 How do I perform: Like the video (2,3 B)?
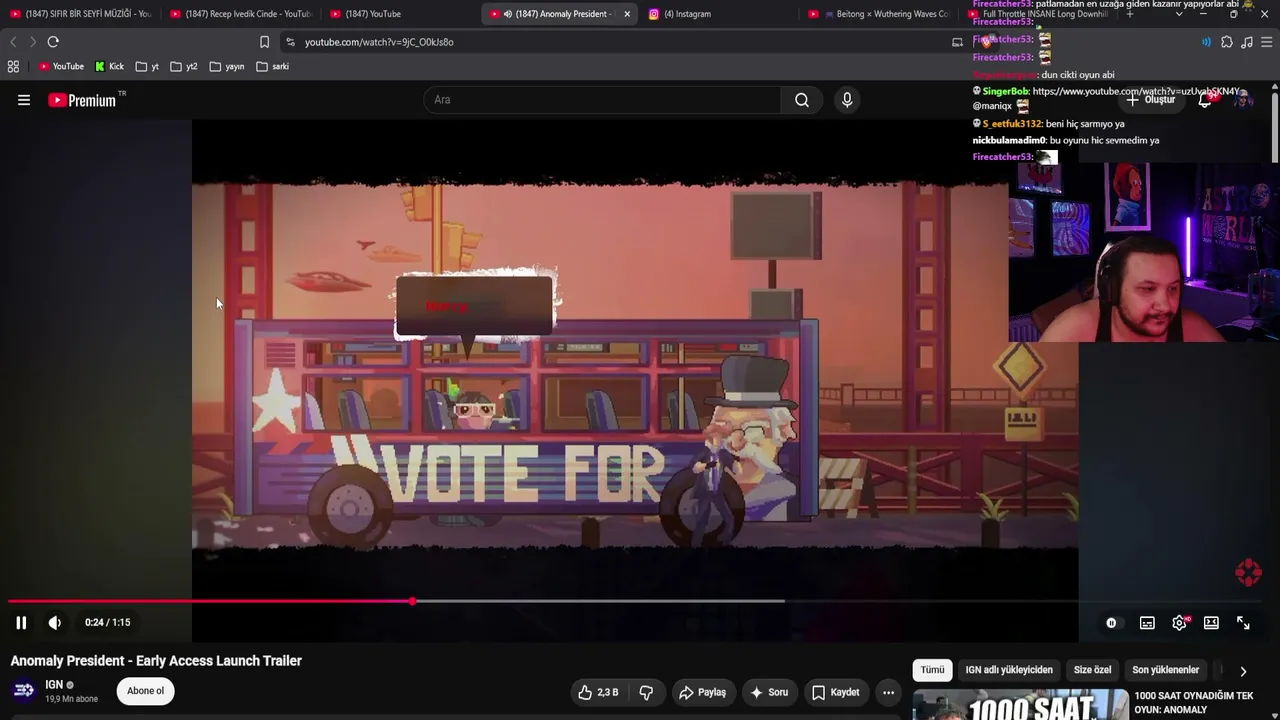[598, 692]
